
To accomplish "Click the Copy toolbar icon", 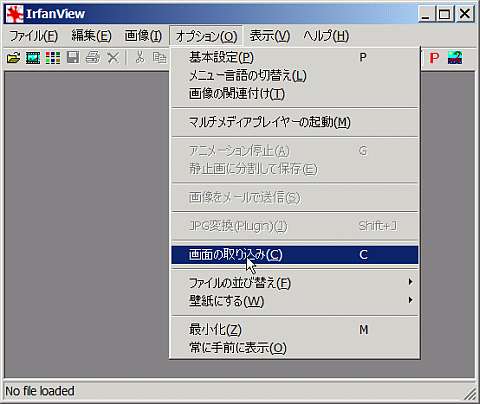I will (159, 58).
